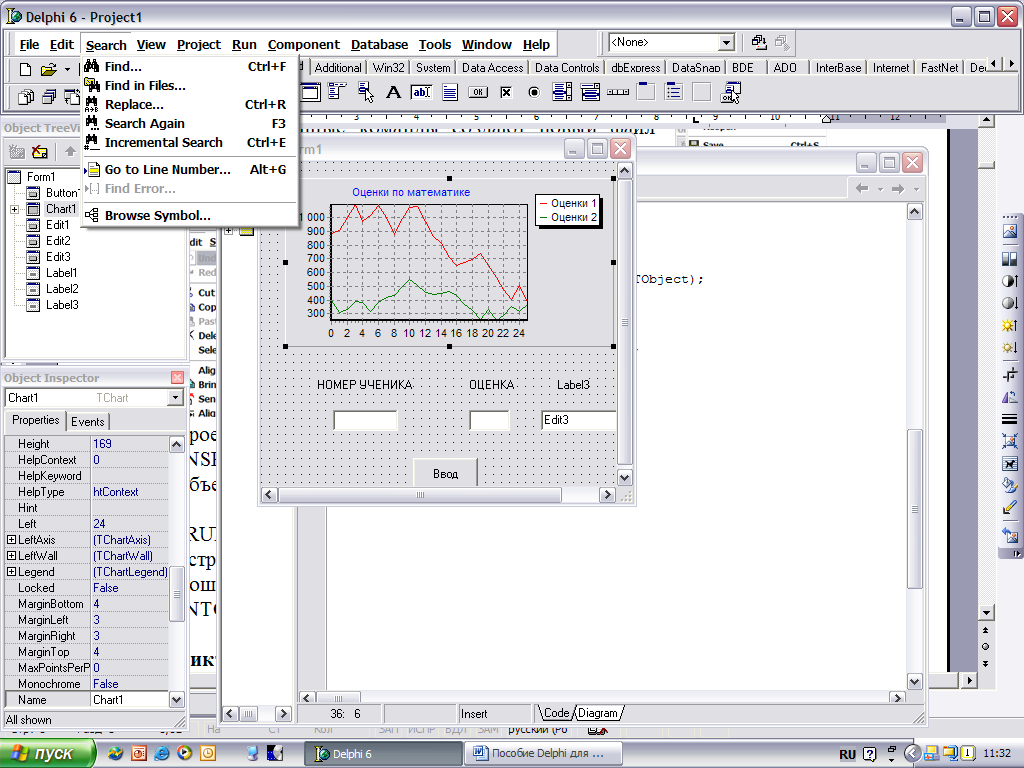Image resolution: width=1024 pixels, height=768 pixels.
Task: Click the Ввод button on Form1
Action: coord(445,473)
